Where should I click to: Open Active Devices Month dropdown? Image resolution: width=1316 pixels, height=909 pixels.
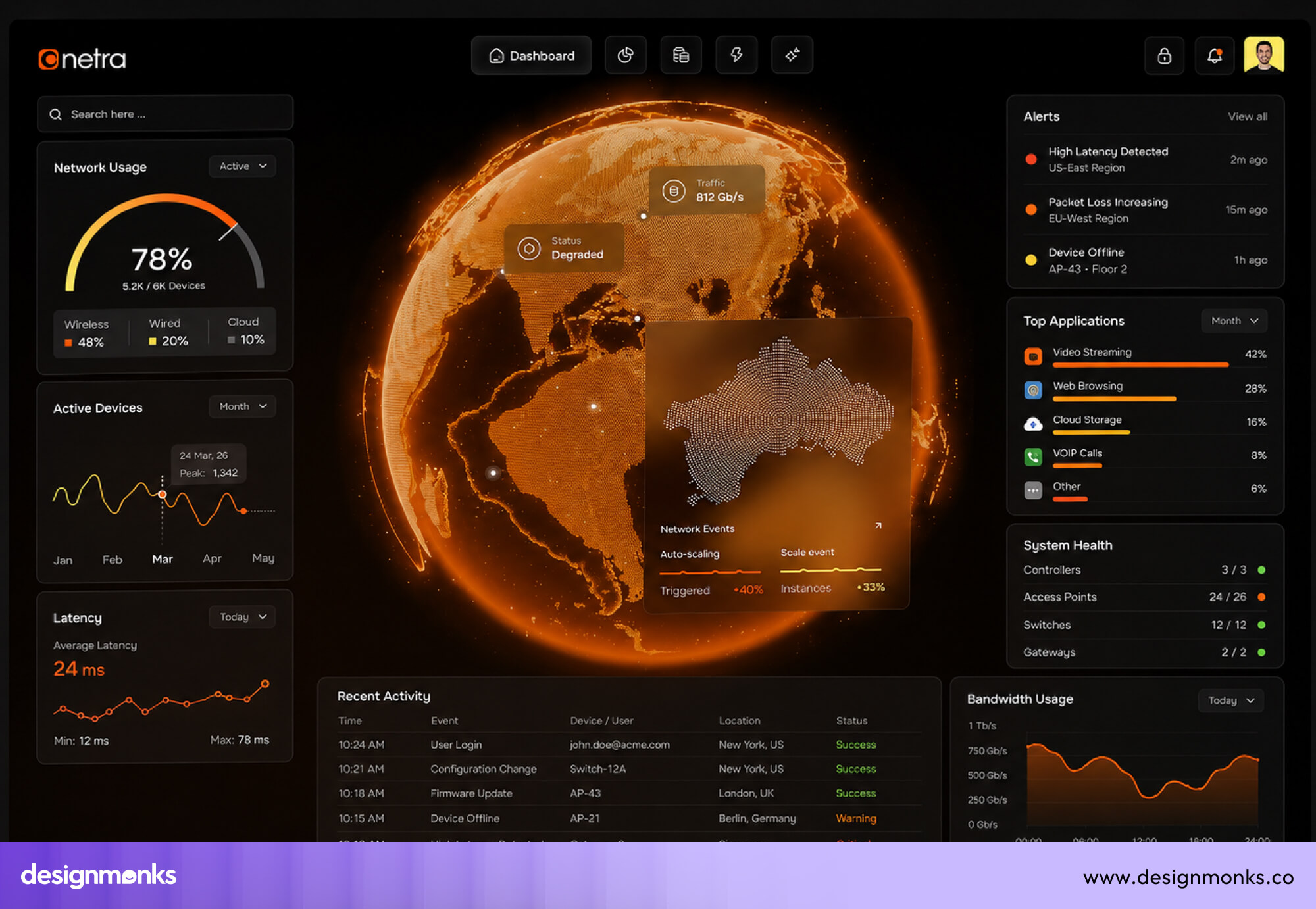coord(243,406)
